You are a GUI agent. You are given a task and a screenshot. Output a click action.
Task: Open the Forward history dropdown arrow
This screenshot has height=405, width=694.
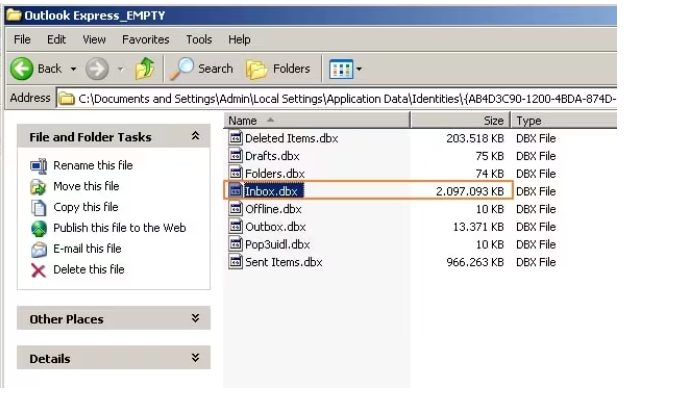coord(120,69)
